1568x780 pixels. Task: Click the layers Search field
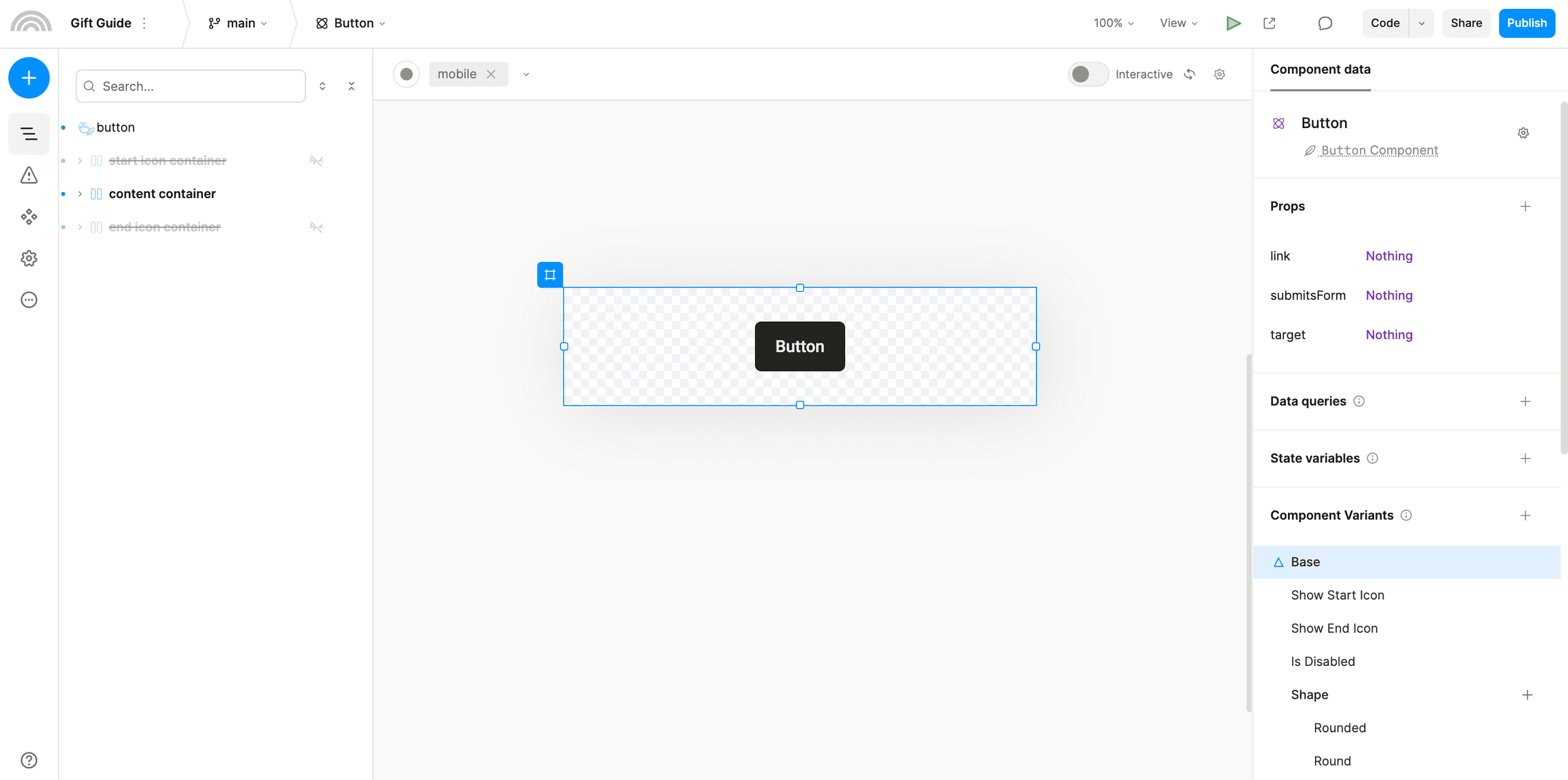tap(190, 86)
